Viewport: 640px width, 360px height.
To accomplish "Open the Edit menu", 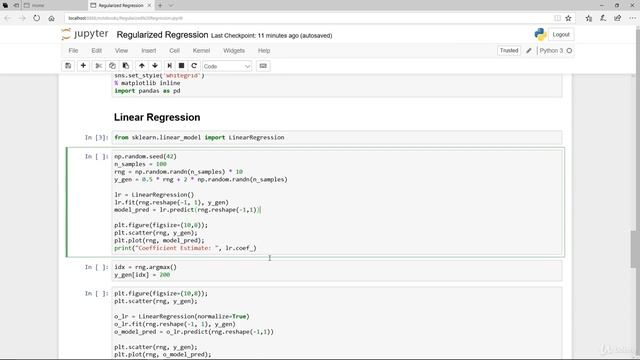I will coord(97,51).
